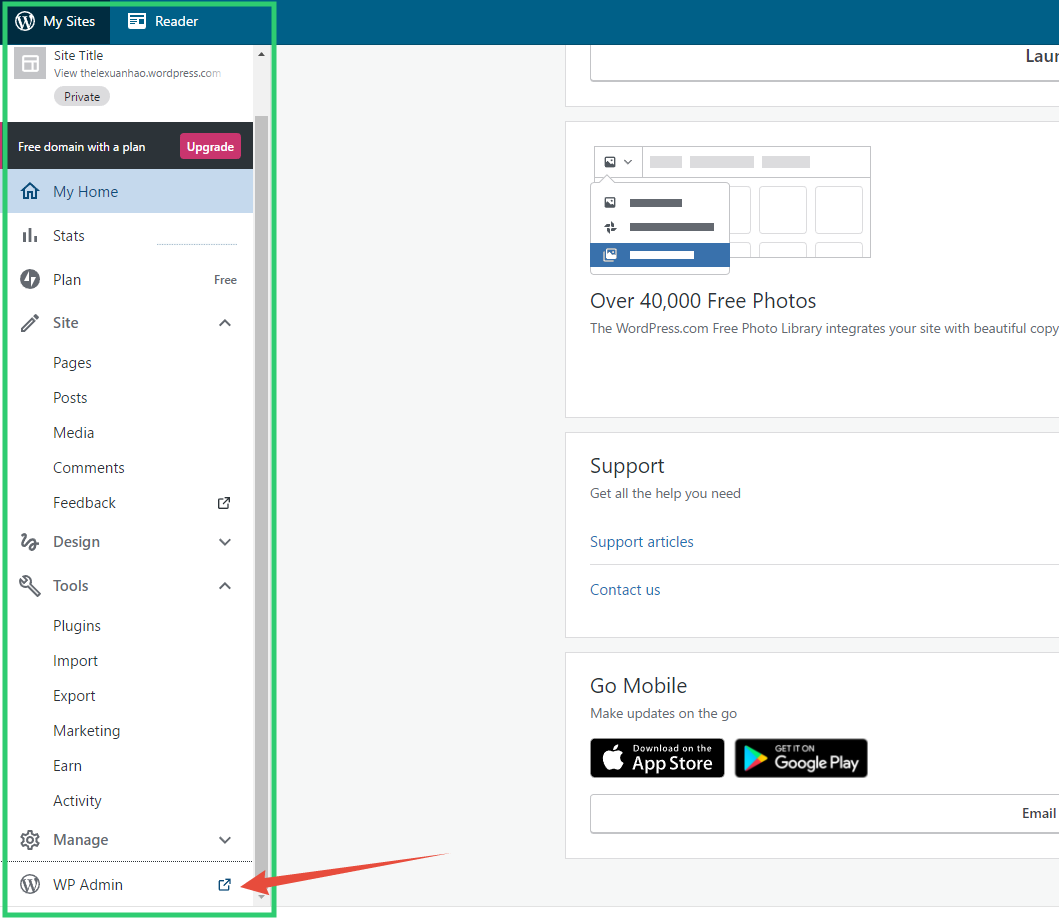Image resolution: width=1059 pixels, height=919 pixels.
Task: Select the My Home menu item
Action: tap(128, 191)
